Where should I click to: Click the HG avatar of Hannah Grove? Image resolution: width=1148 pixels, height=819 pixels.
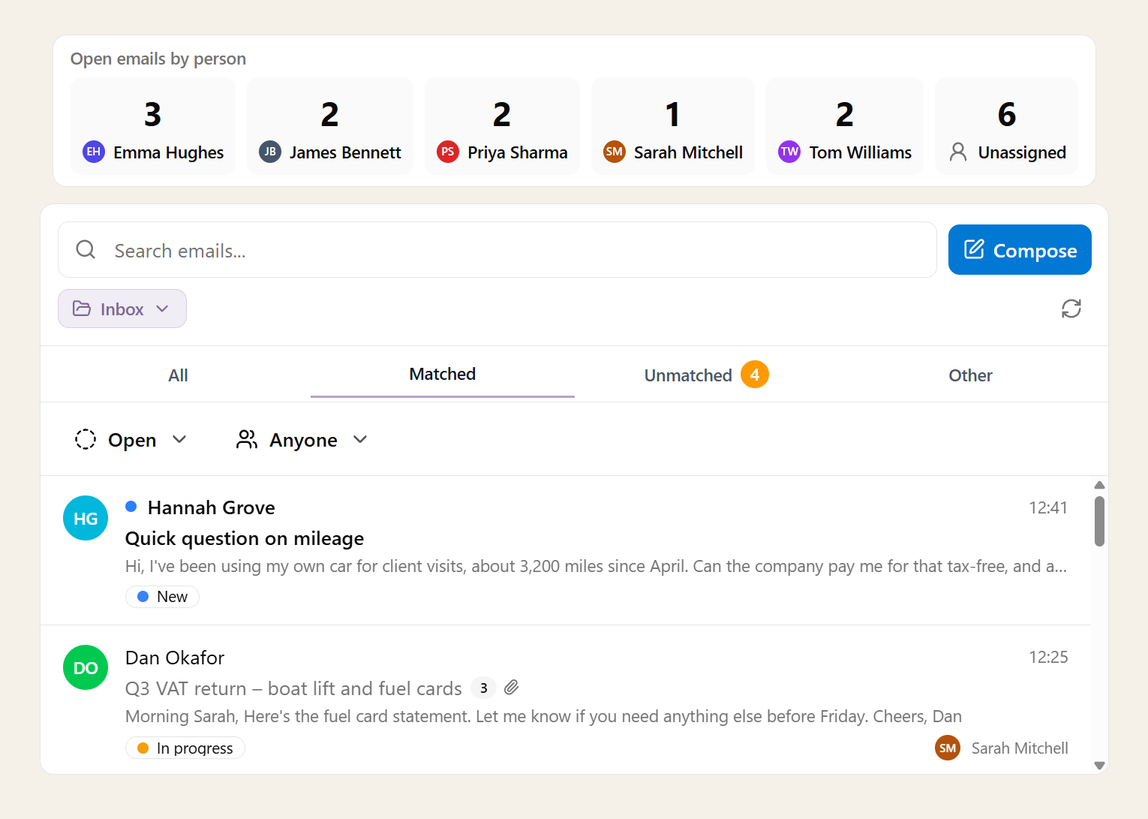(86, 518)
